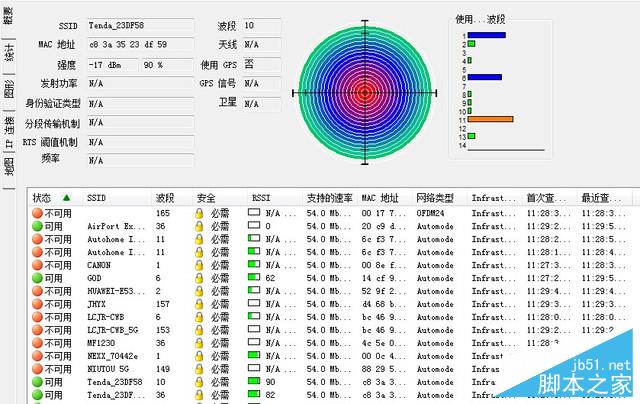Click signal bar icon in Tenda_23DF58 row

[254, 381]
